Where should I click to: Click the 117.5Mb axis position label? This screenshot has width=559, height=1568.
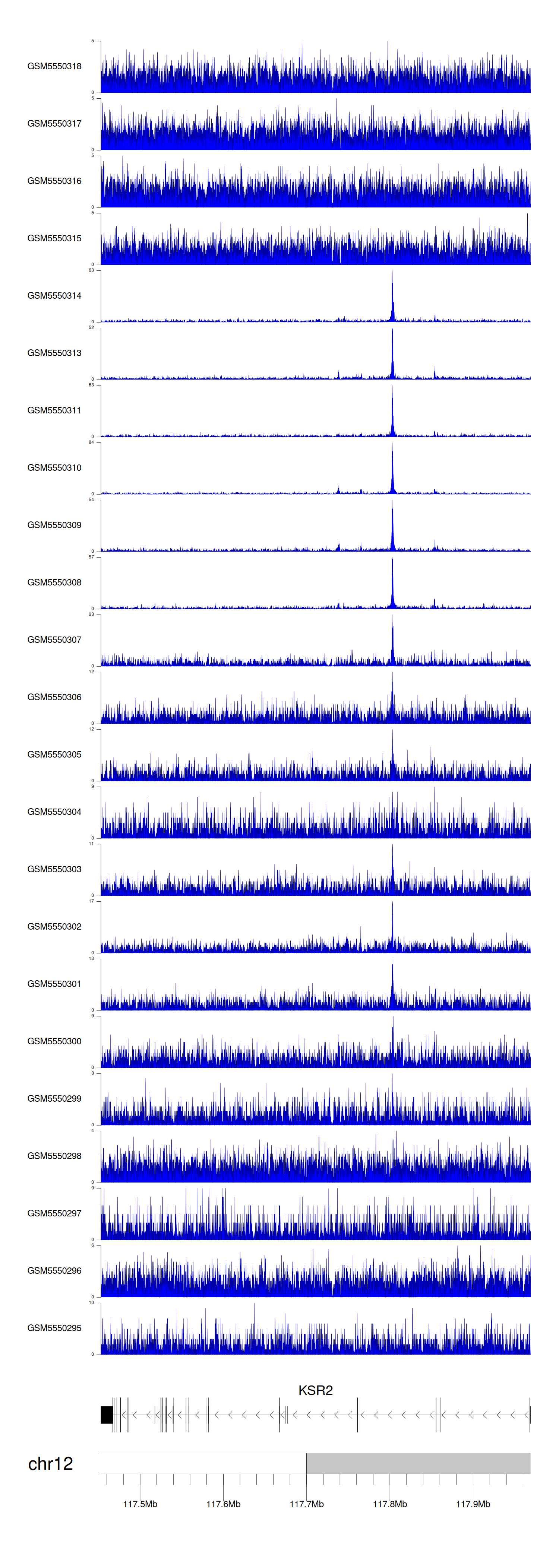point(140,1504)
